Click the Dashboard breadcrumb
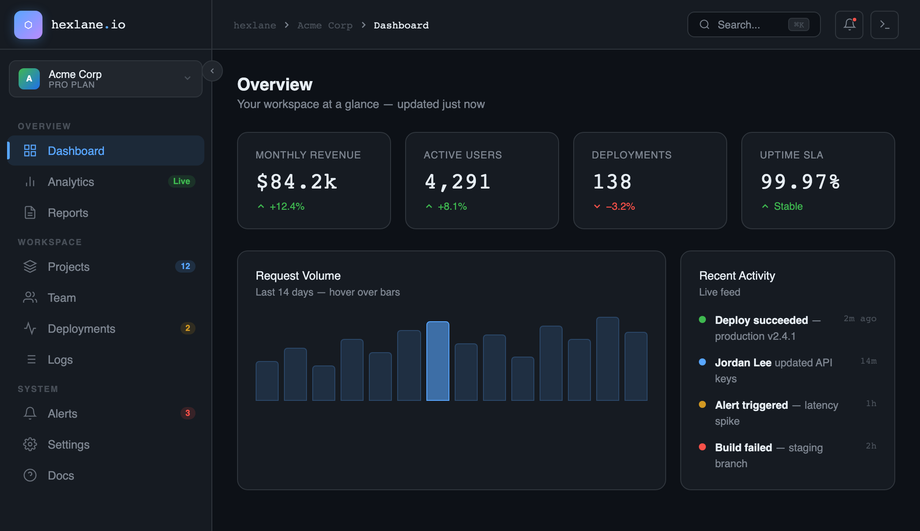The image size is (920, 531). (401, 25)
